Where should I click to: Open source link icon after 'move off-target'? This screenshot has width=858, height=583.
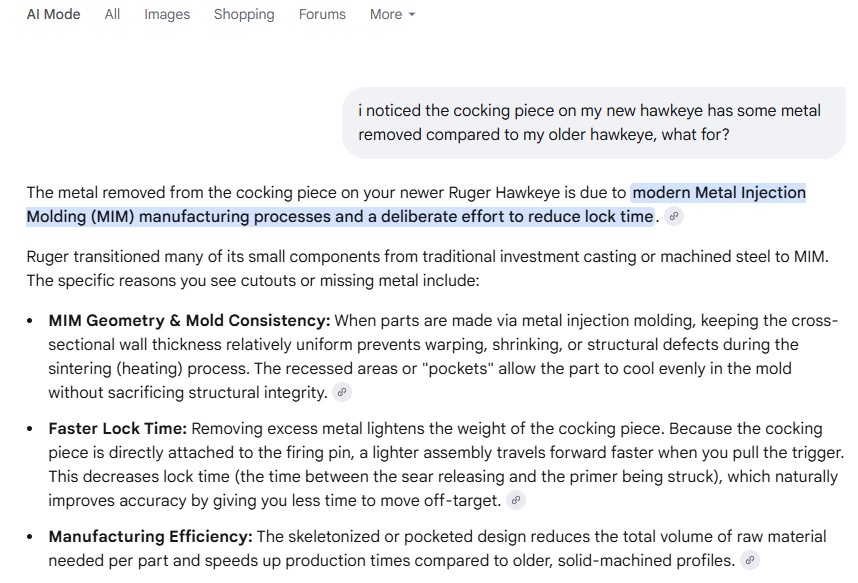pyautogui.click(x=515, y=500)
